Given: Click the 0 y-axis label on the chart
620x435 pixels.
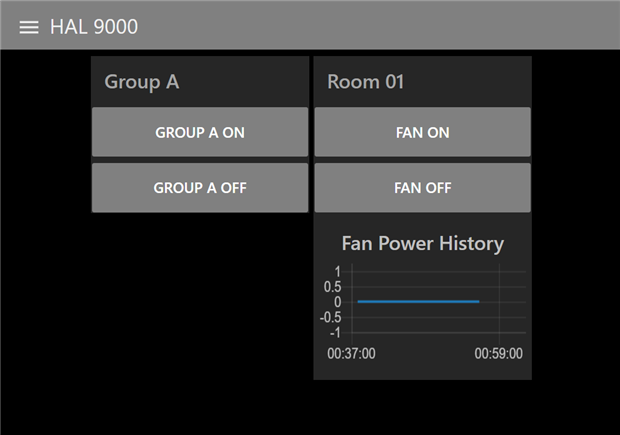Looking at the screenshot, I should point(338,302).
